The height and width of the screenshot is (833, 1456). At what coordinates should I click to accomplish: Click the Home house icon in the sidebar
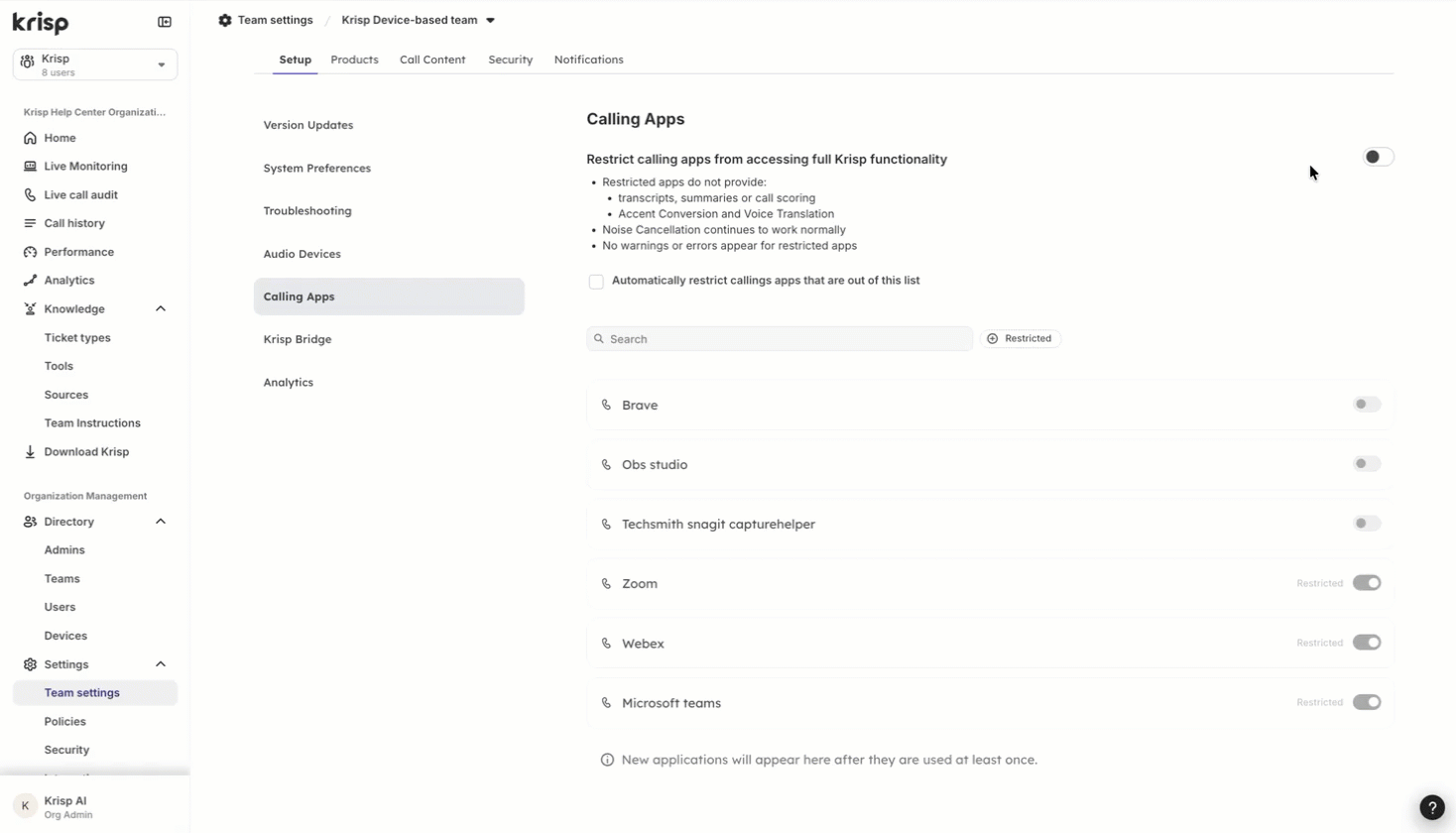point(30,138)
